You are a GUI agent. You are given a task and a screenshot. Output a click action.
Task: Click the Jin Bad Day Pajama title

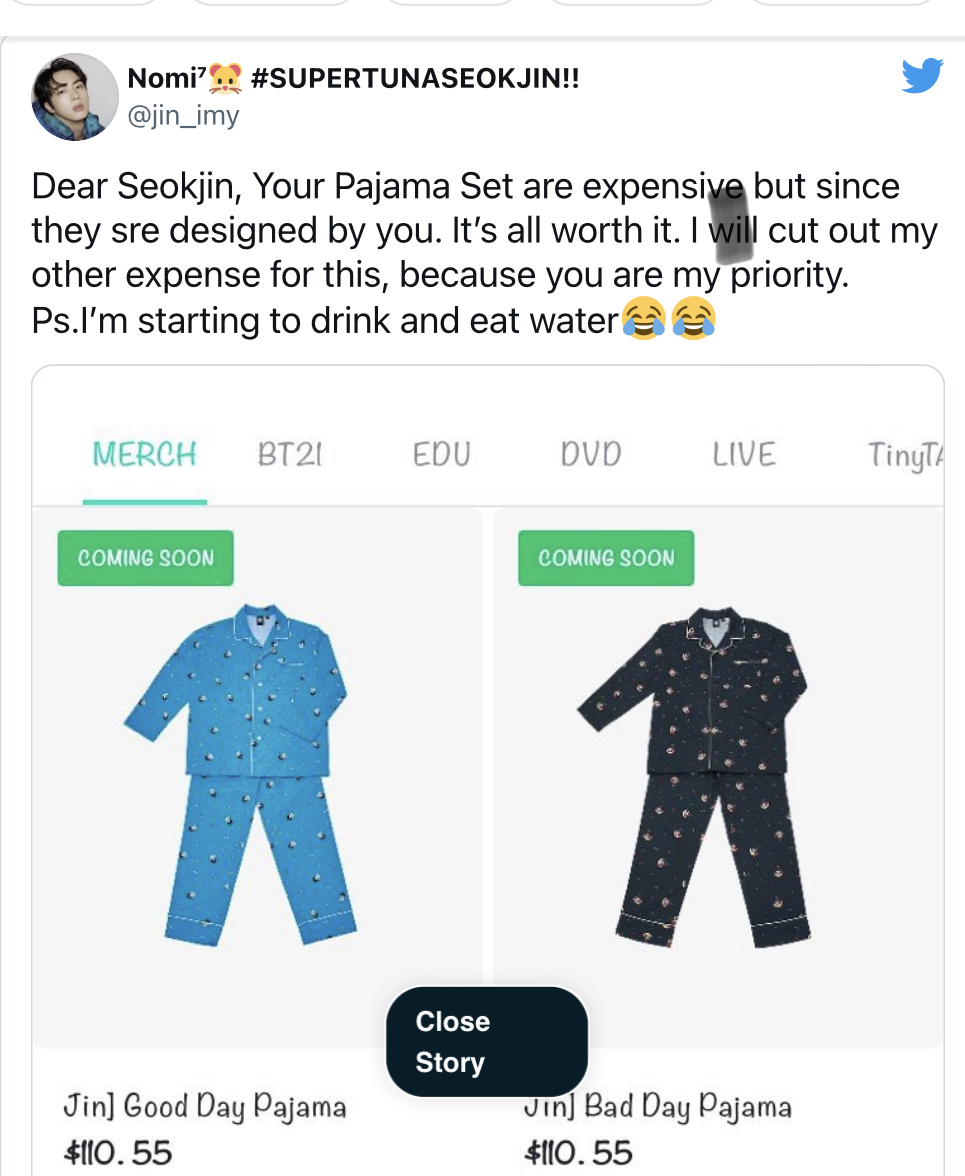(658, 1107)
